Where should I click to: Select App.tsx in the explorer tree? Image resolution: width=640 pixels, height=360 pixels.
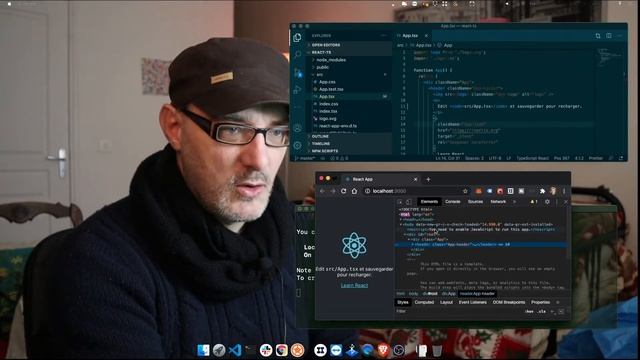pos(327,96)
